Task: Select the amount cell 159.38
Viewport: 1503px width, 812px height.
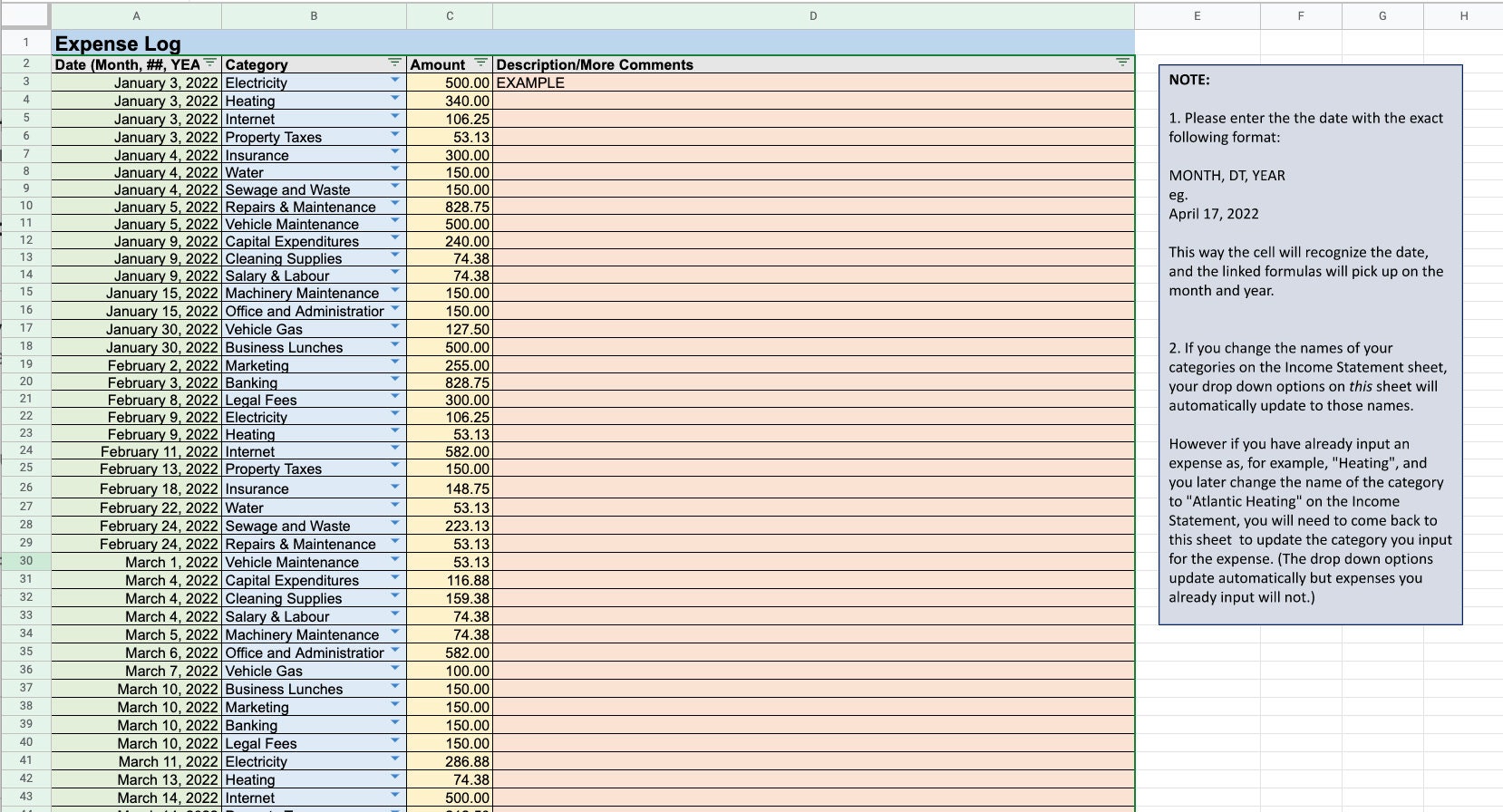Action: (450, 598)
